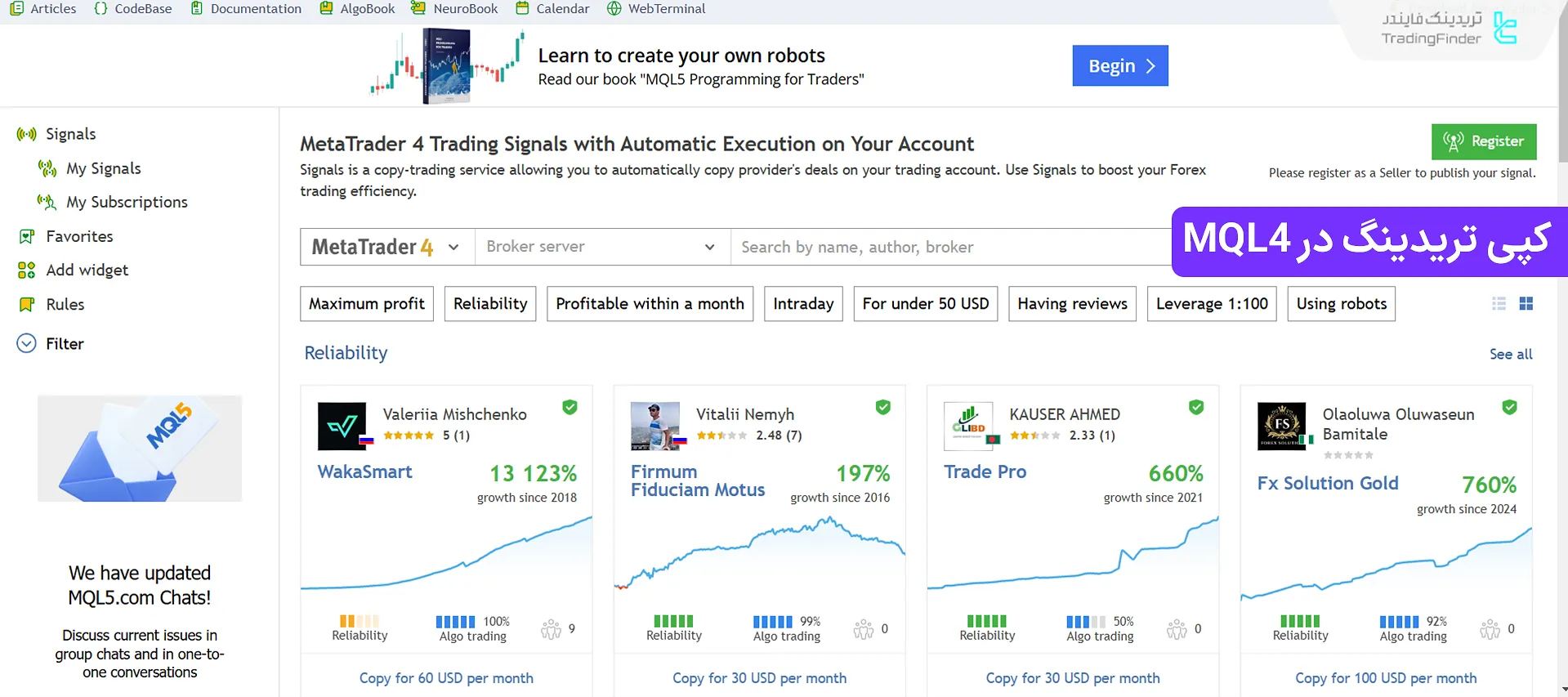Click the Add widget icon
Screen dimensions: 1568x697
[x=26, y=270]
